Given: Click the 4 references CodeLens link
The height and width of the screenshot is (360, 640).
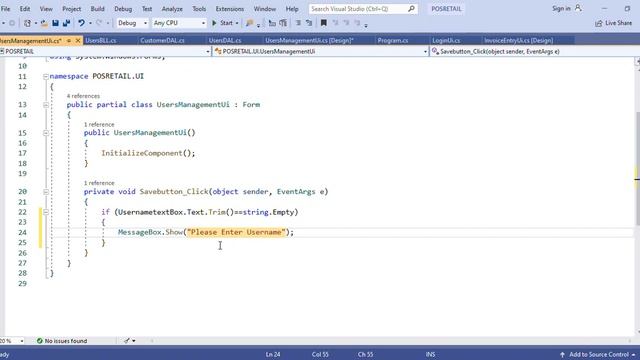Looking at the screenshot, I should pyautogui.click(x=83, y=96).
